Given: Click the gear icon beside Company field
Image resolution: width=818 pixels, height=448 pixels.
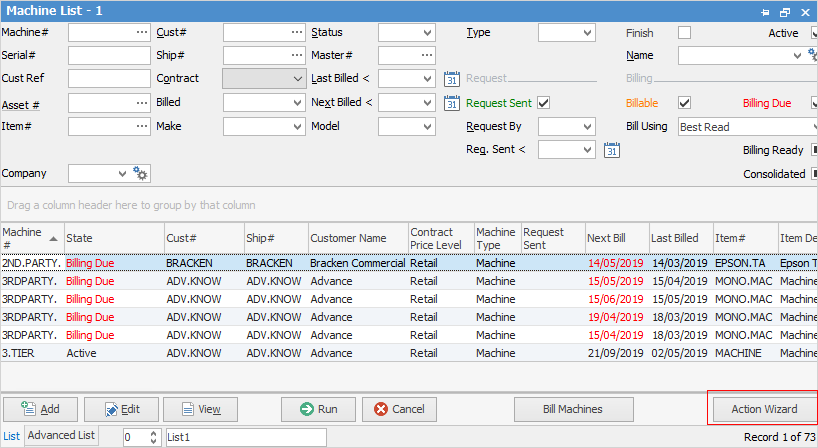Looking at the screenshot, I should [141, 175].
